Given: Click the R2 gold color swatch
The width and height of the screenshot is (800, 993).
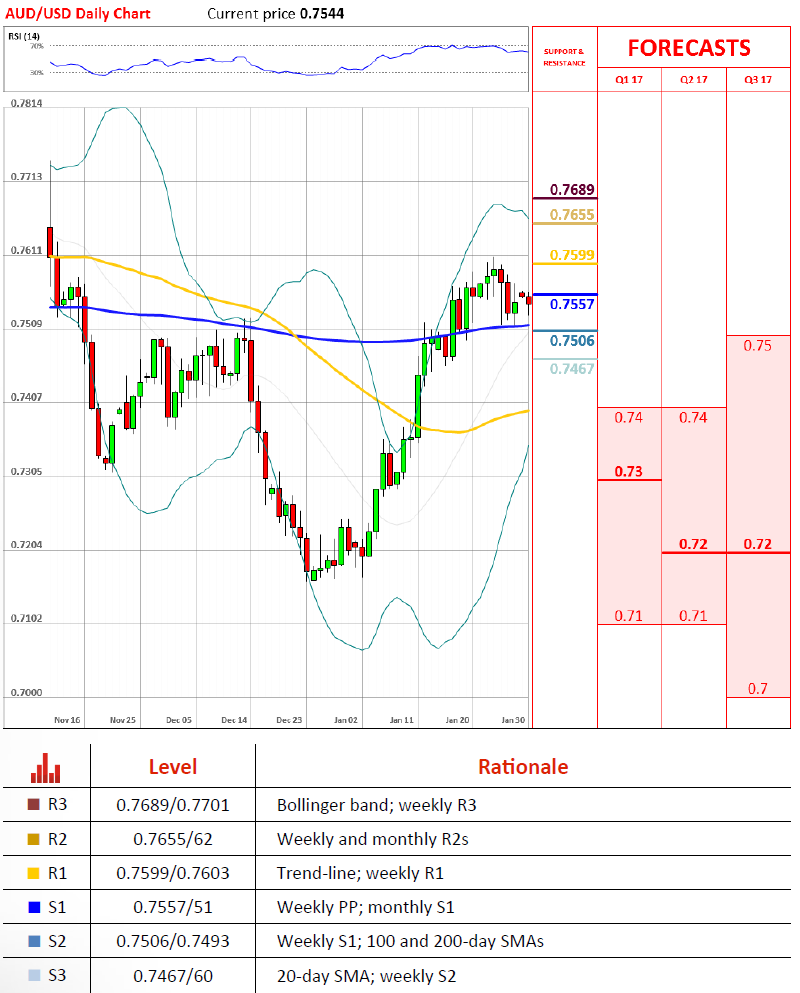Looking at the screenshot, I should point(34,839).
